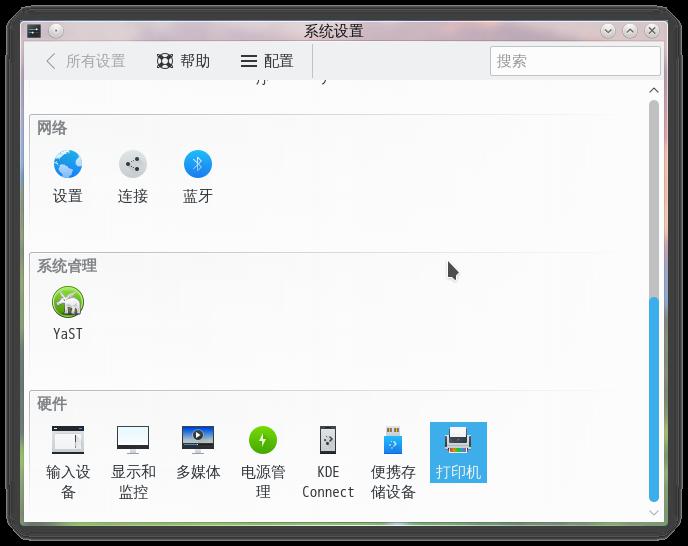688x546 pixels.
Task: Open the network 设置 globe icon
Action: point(68,177)
